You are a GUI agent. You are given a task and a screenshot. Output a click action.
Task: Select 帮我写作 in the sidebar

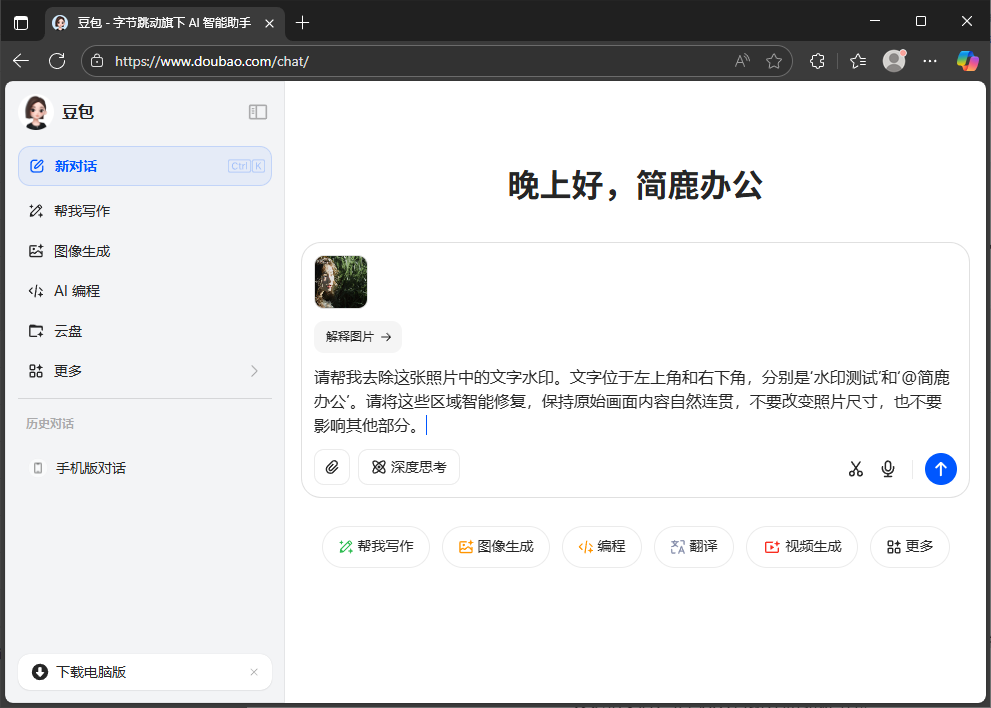pyautogui.click(x=80, y=210)
